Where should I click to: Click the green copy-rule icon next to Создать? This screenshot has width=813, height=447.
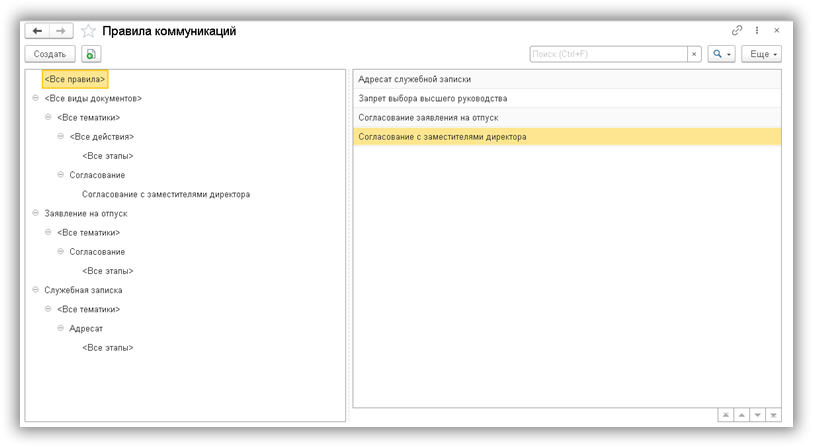91,54
